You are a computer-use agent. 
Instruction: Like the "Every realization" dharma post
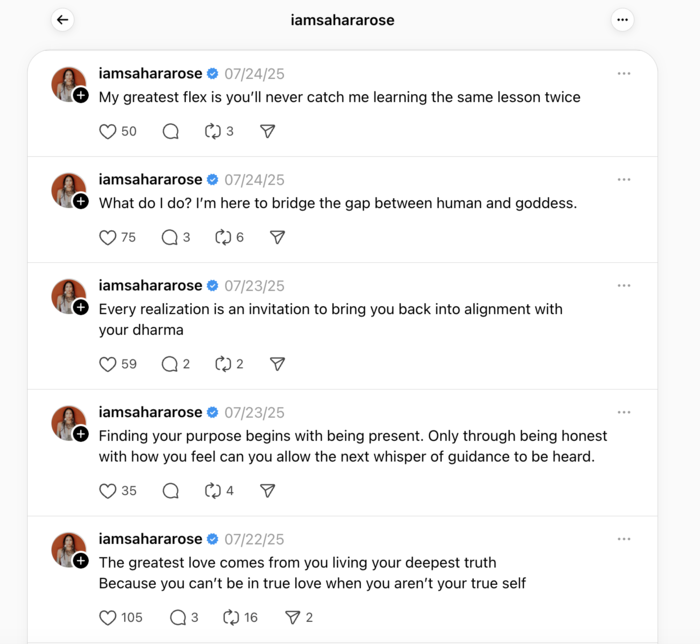[x=108, y=364]
